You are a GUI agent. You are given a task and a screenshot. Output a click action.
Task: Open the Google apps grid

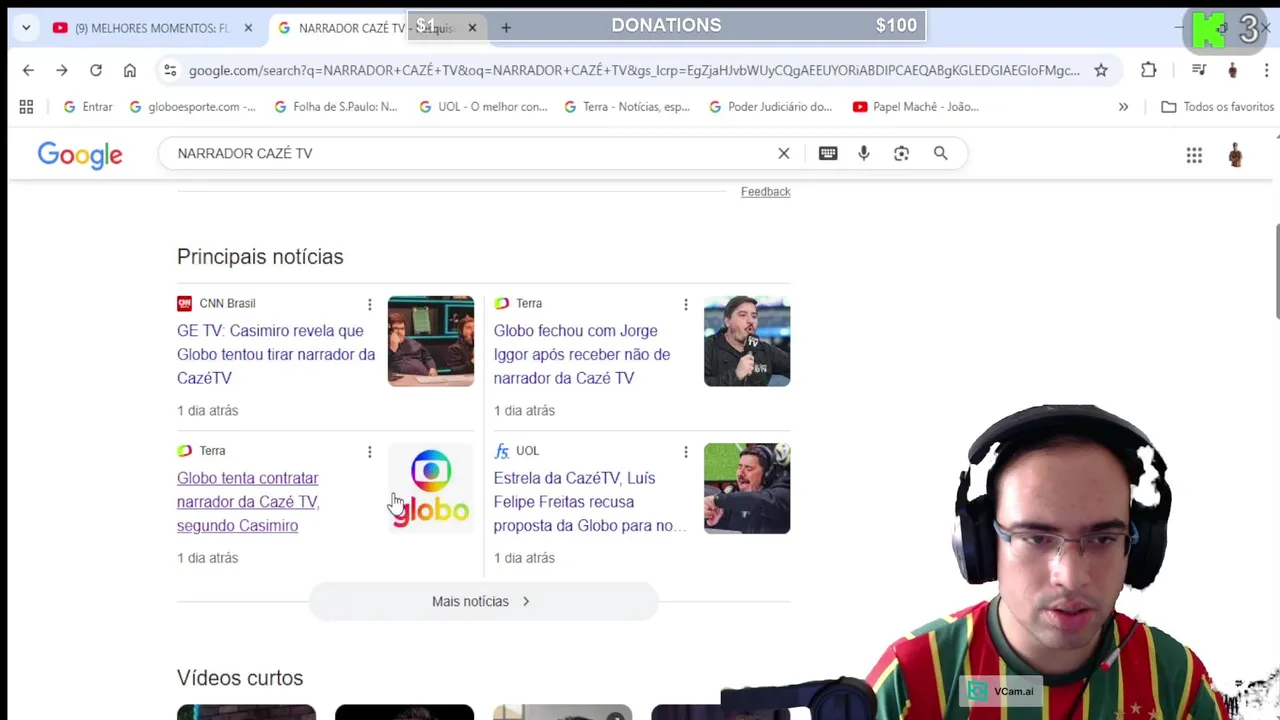point(1194,155)
